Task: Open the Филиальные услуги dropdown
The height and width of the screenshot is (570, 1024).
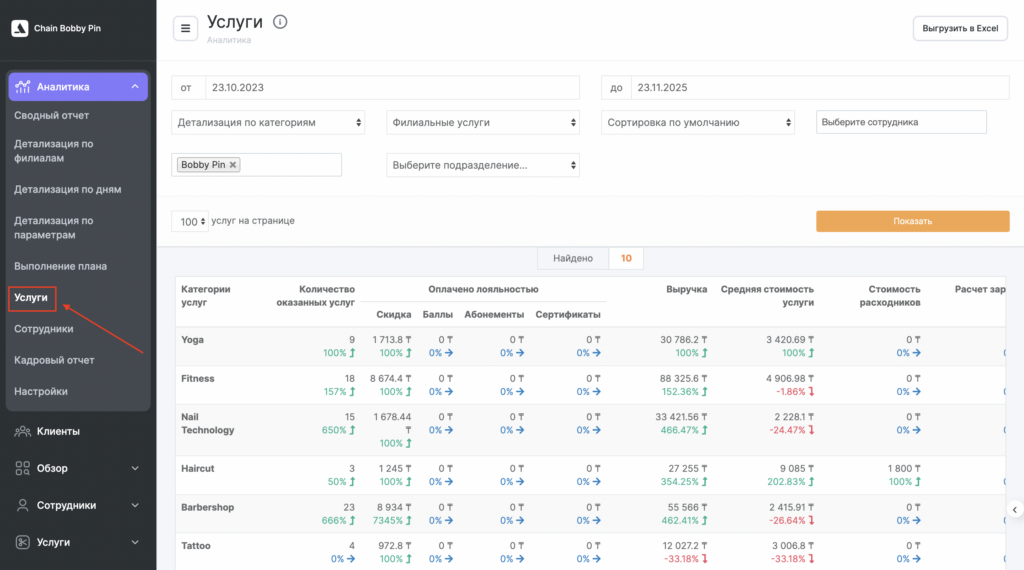Action: tap(483, 122)
